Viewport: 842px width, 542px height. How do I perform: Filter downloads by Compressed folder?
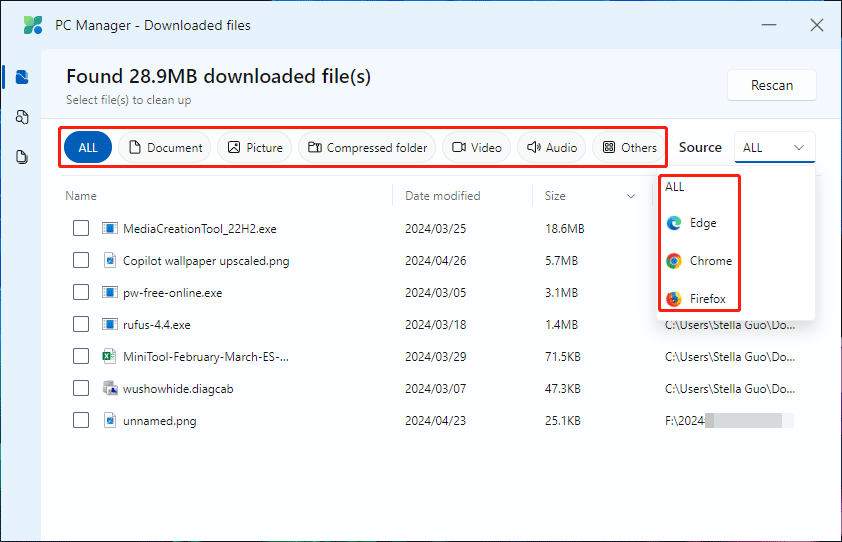point(367,147)
